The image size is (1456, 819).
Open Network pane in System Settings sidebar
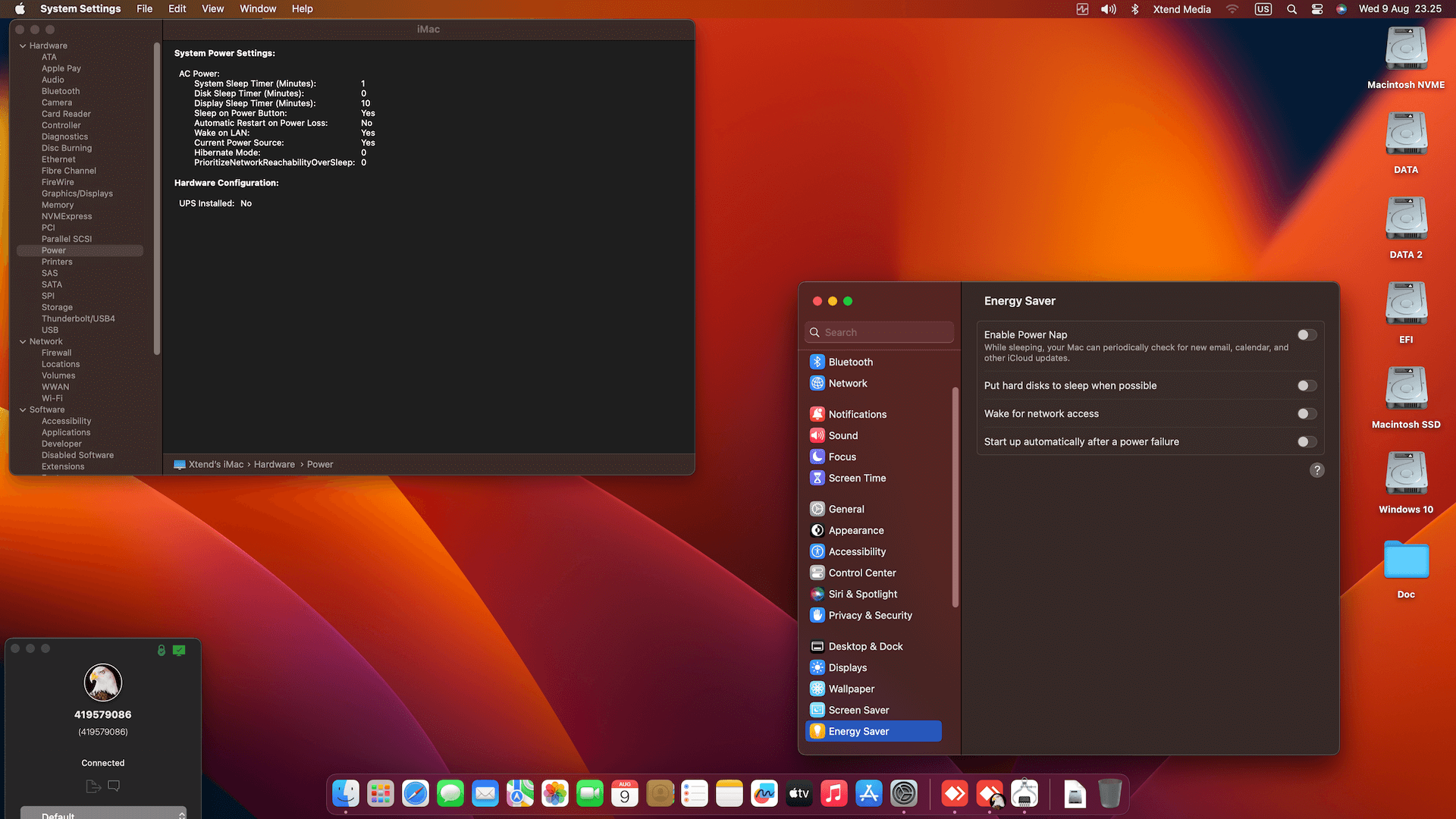coord(874,384)
